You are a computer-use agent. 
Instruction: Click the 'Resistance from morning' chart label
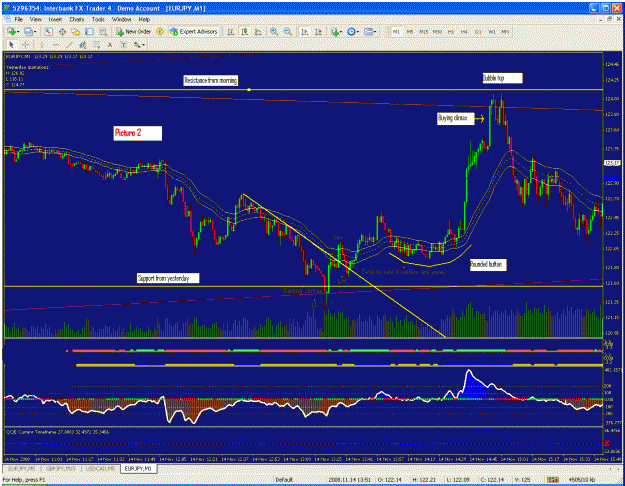pyautogui.click(x=211, y=81)
